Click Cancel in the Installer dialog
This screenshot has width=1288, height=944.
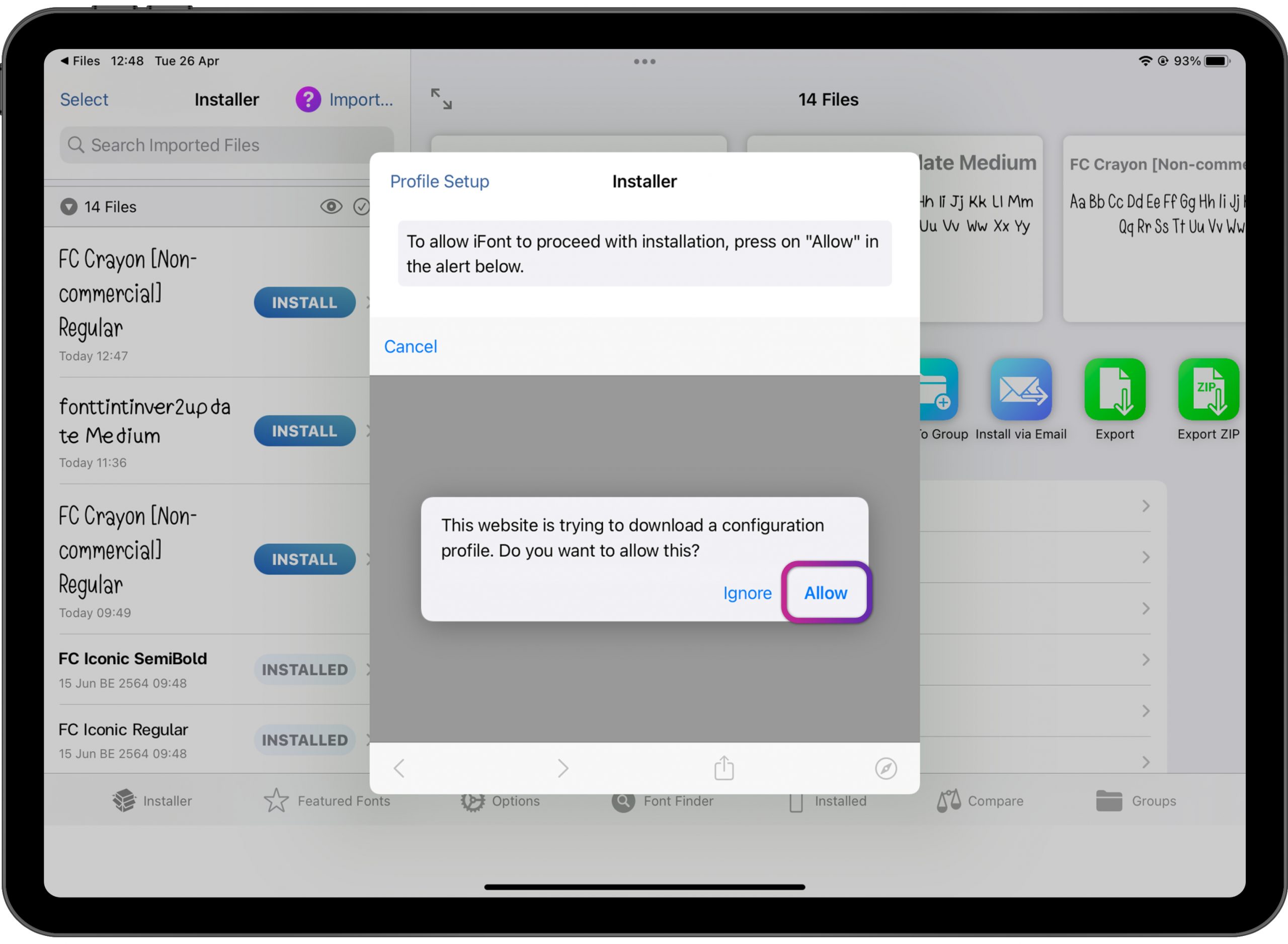(x=410, y=346)
